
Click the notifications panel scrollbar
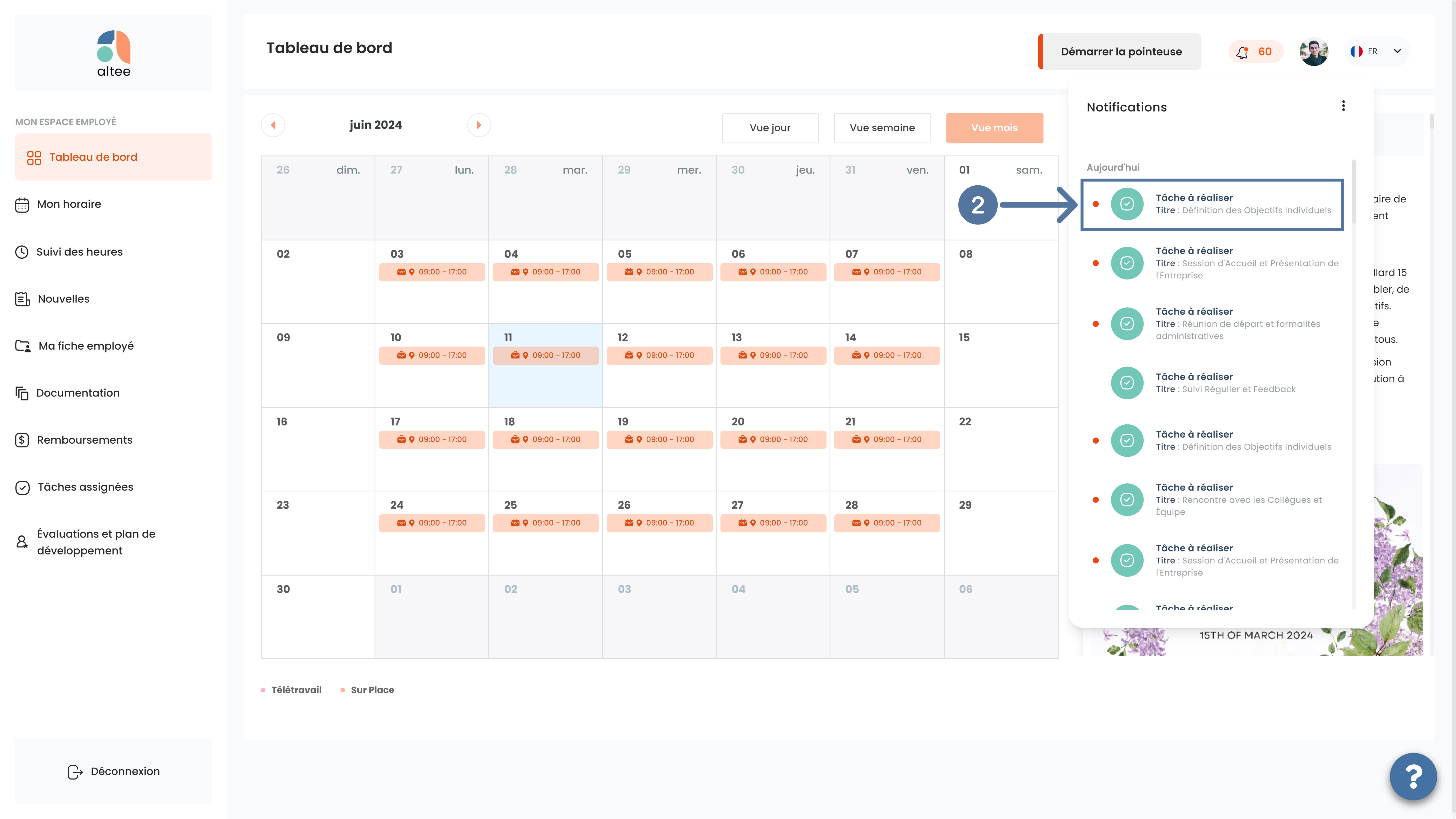pyautogui.click(x=1353, y=192)
